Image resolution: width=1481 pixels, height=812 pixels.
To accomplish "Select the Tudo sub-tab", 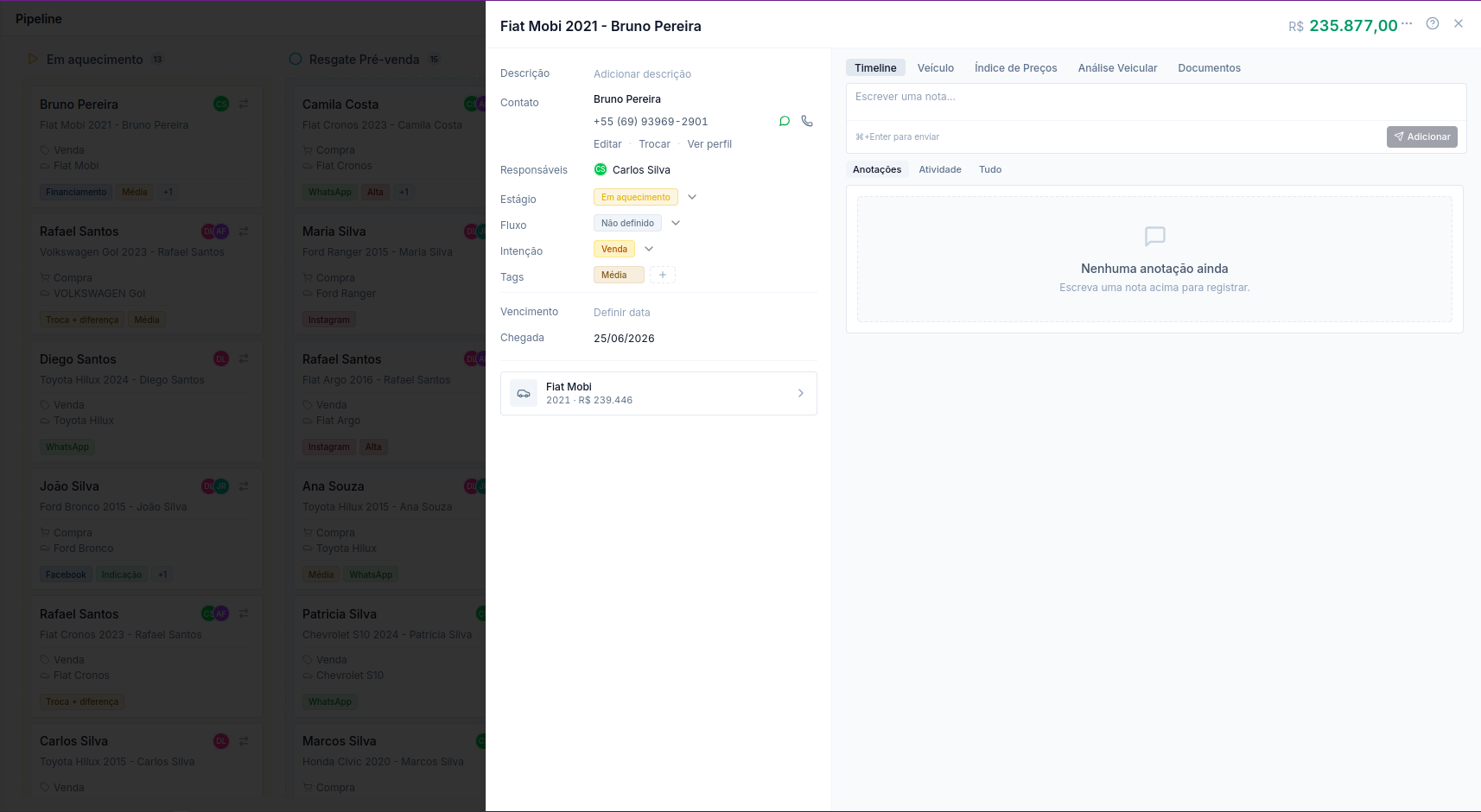I will click(990, 169).
